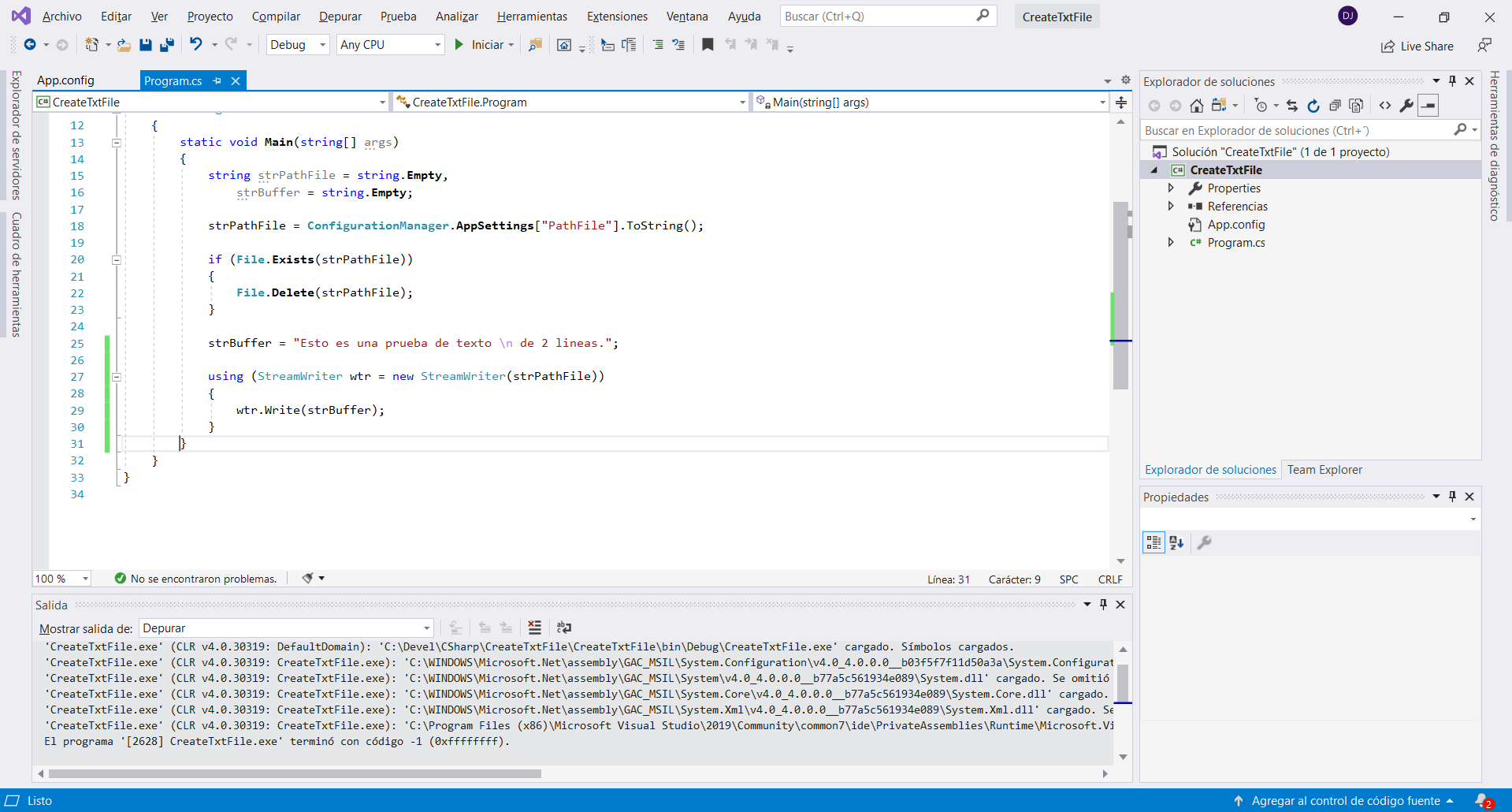
Task: Toggle pin on Program.cs tab
Action: [217, 80]
